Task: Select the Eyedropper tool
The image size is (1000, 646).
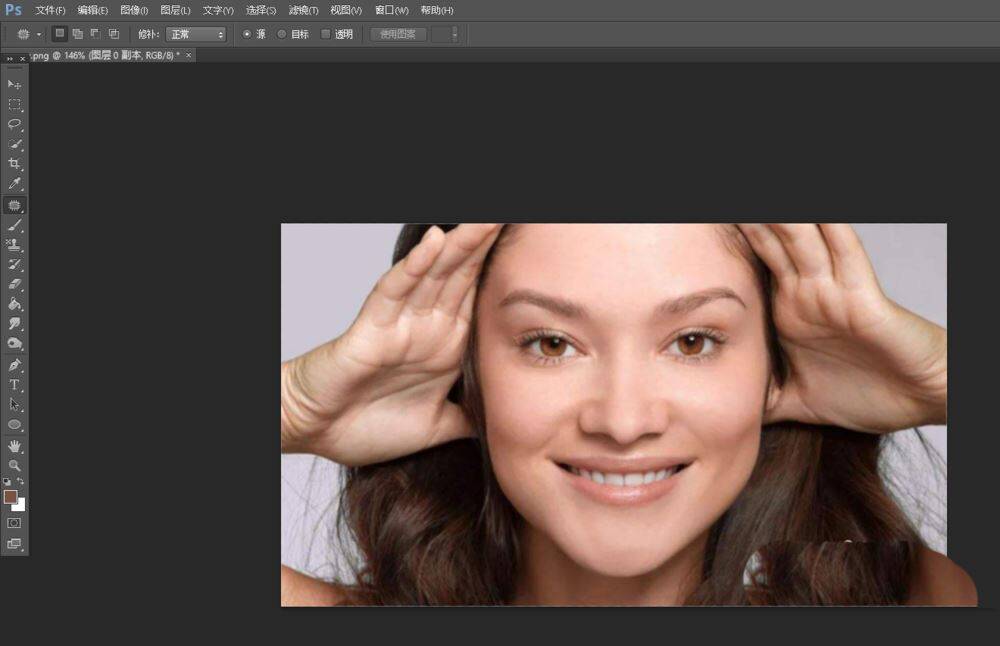Action: pos(14,184)
